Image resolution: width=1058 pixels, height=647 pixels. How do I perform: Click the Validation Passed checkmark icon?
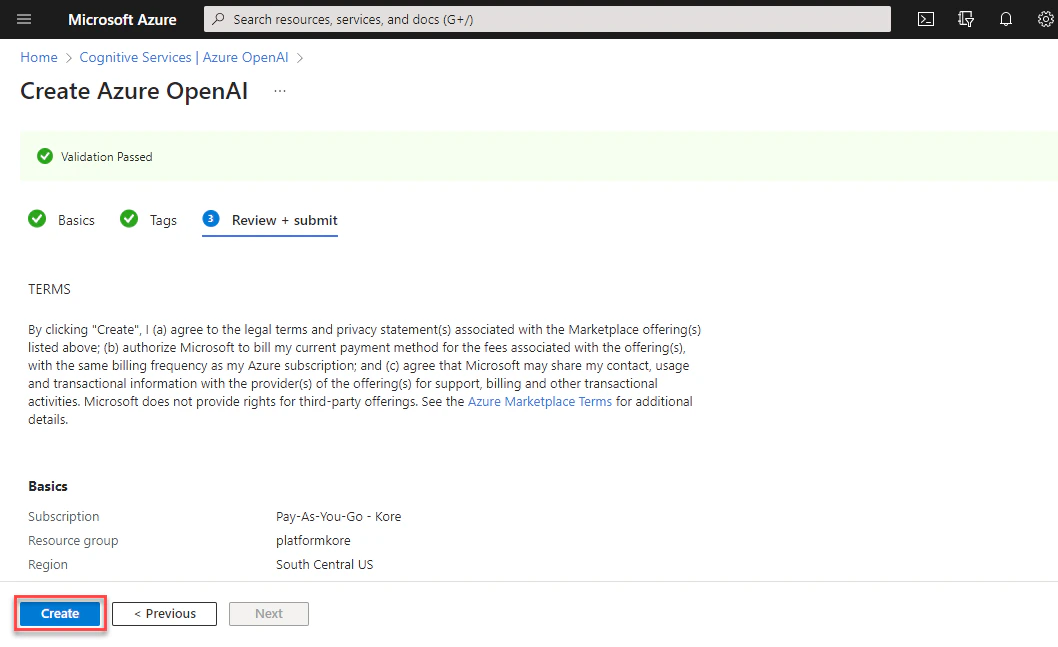pyautogui.click(x=45, y=157)
